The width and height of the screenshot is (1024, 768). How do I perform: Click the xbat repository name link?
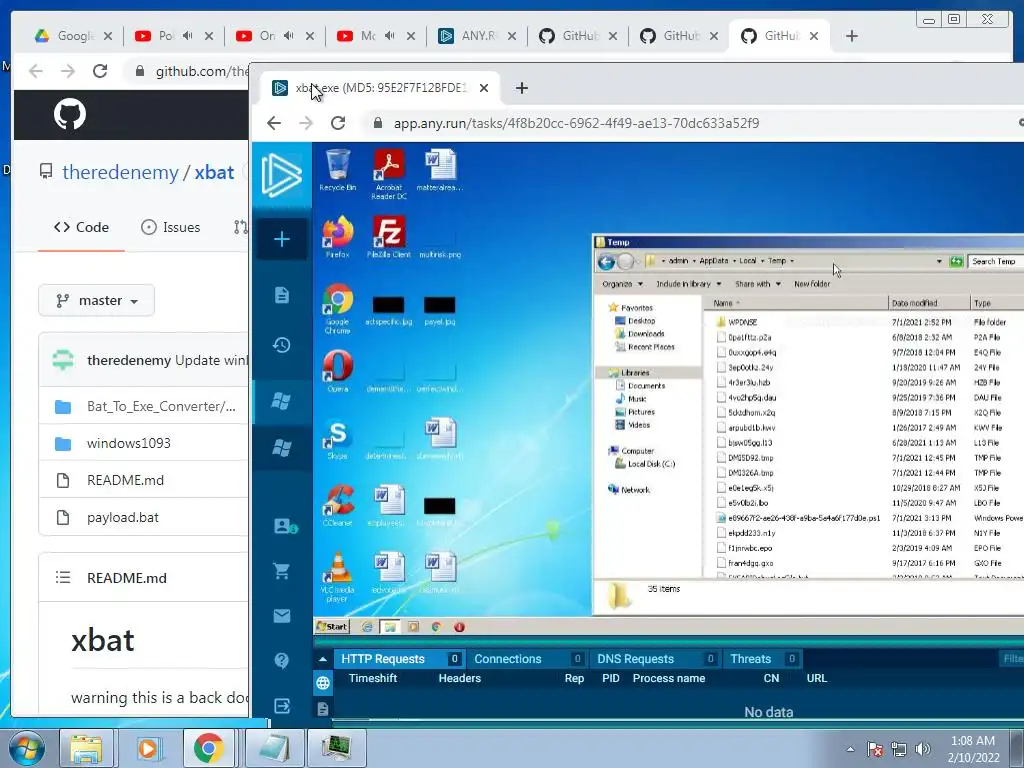[x=214, y=172]
